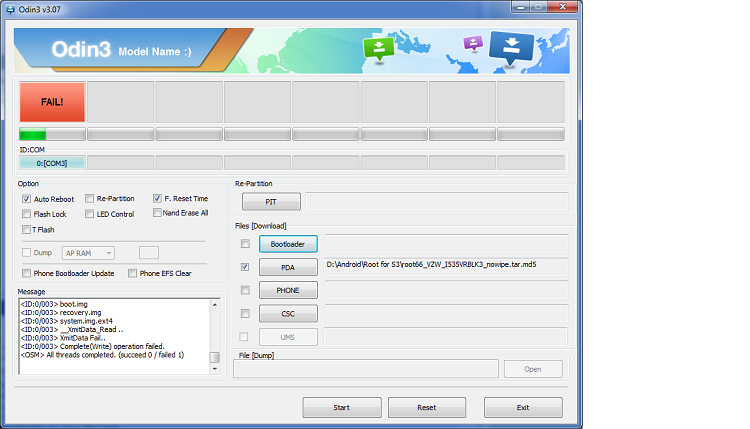Image resolution: width=750 pixels, height=429 pixels.
Task: Uncheck the Auto Reboot option
Action: (x=26, y=199)
